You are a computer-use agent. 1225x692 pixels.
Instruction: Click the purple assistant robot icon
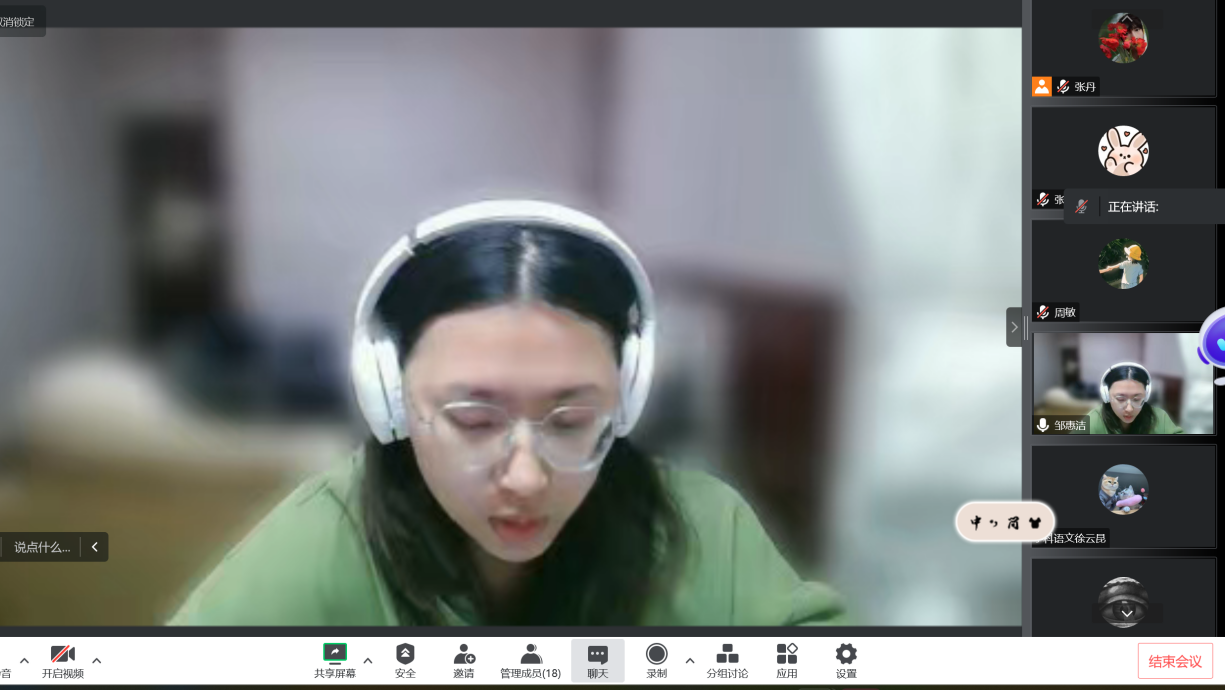click(1214, 340)
